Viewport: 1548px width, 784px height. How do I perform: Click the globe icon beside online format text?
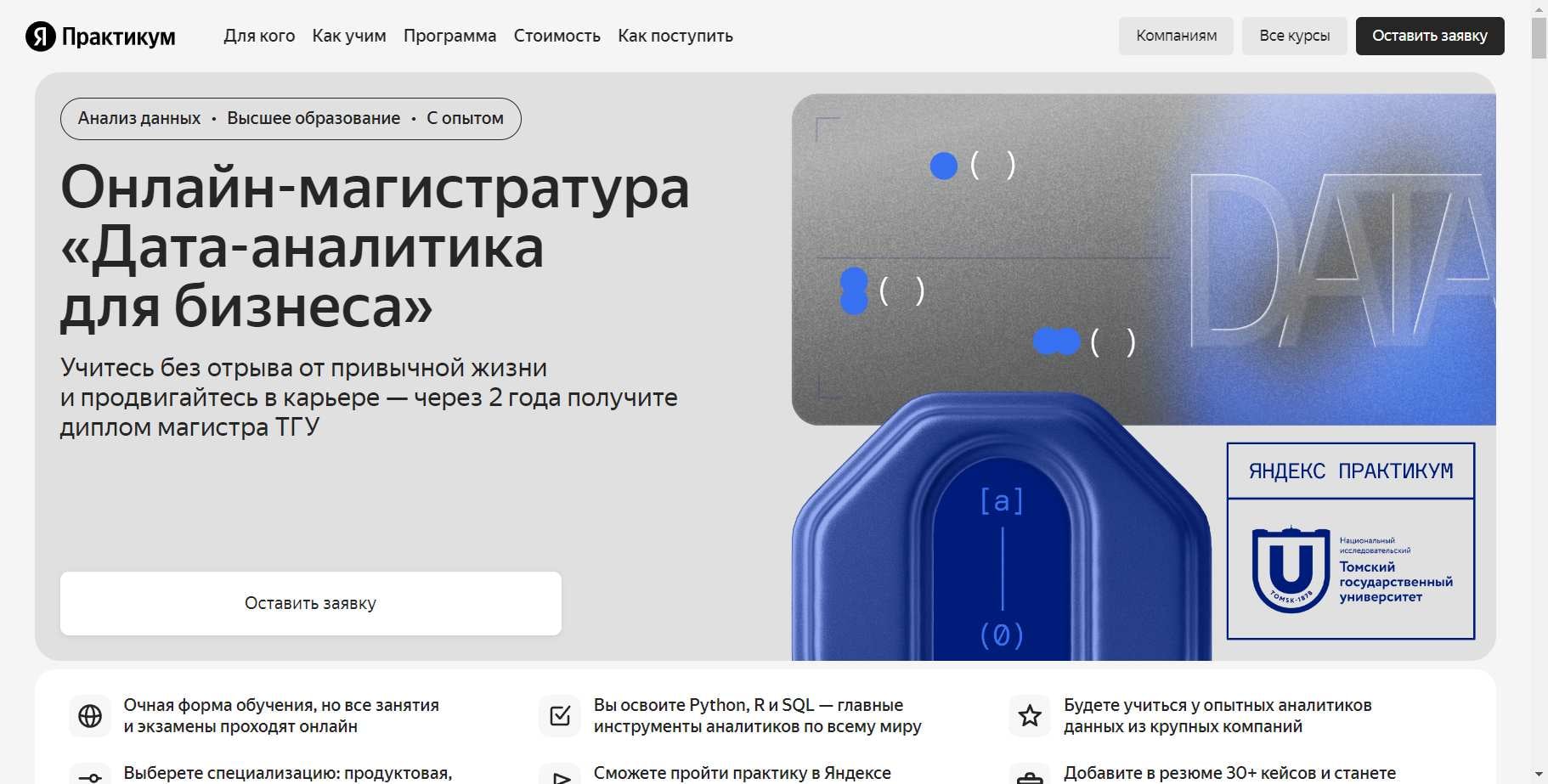[x=90, y=716]
